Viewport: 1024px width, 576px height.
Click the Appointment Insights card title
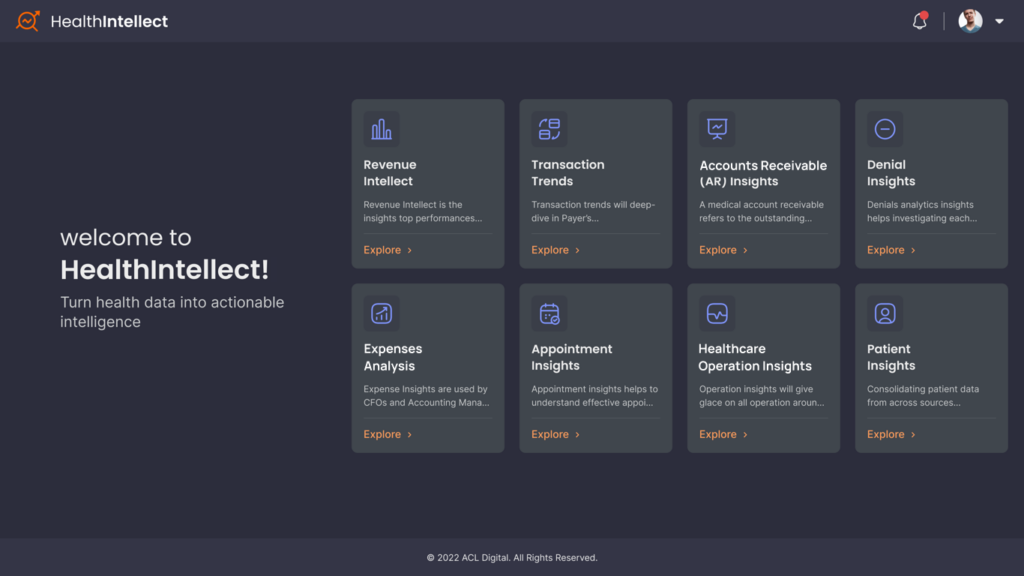pyautogui.click(x=571, y=357)
